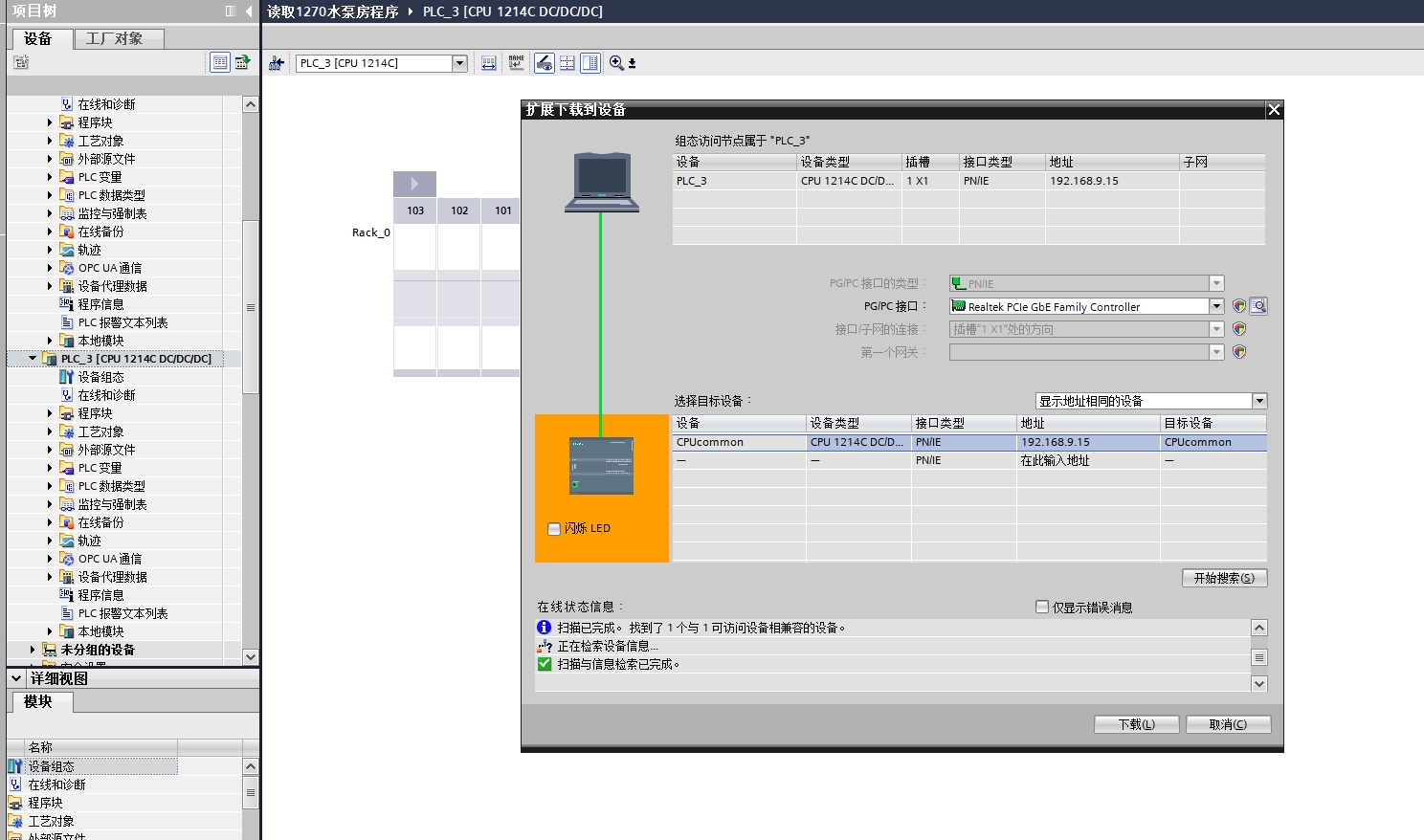1424x840 pixels.
Task: Switch to the 工厂对象 tab
Action: coord(114,38)
